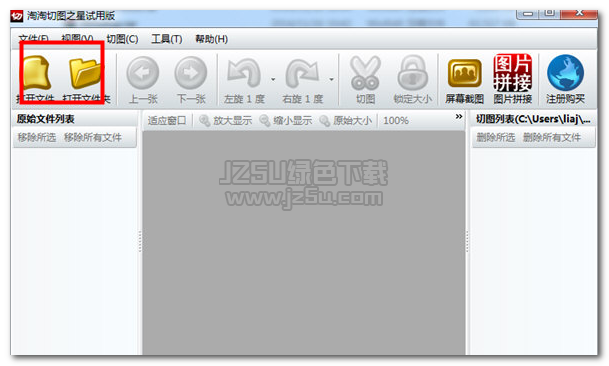Screen dimensions: 609x366
Task: Minimize the 淘淘切图之星 window
Action: (528, 14)
